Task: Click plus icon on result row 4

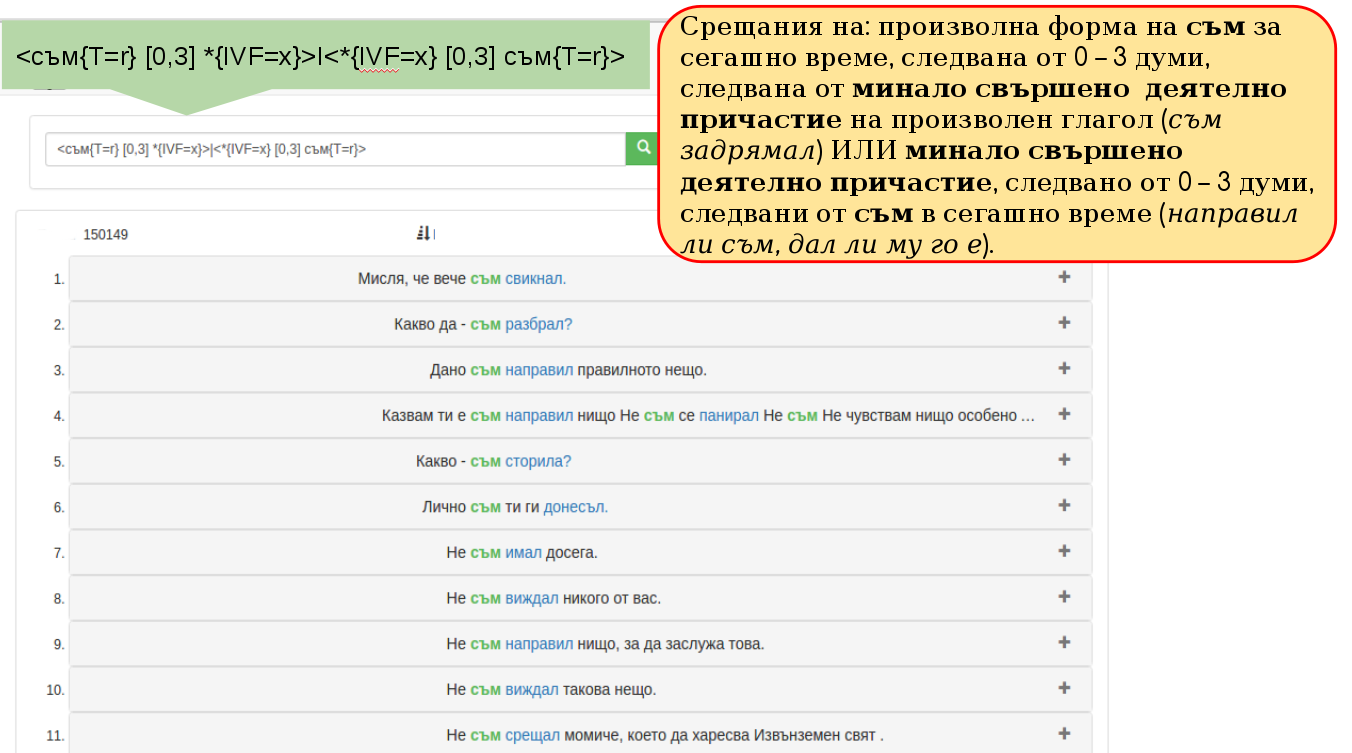Action: point(1064,414)
